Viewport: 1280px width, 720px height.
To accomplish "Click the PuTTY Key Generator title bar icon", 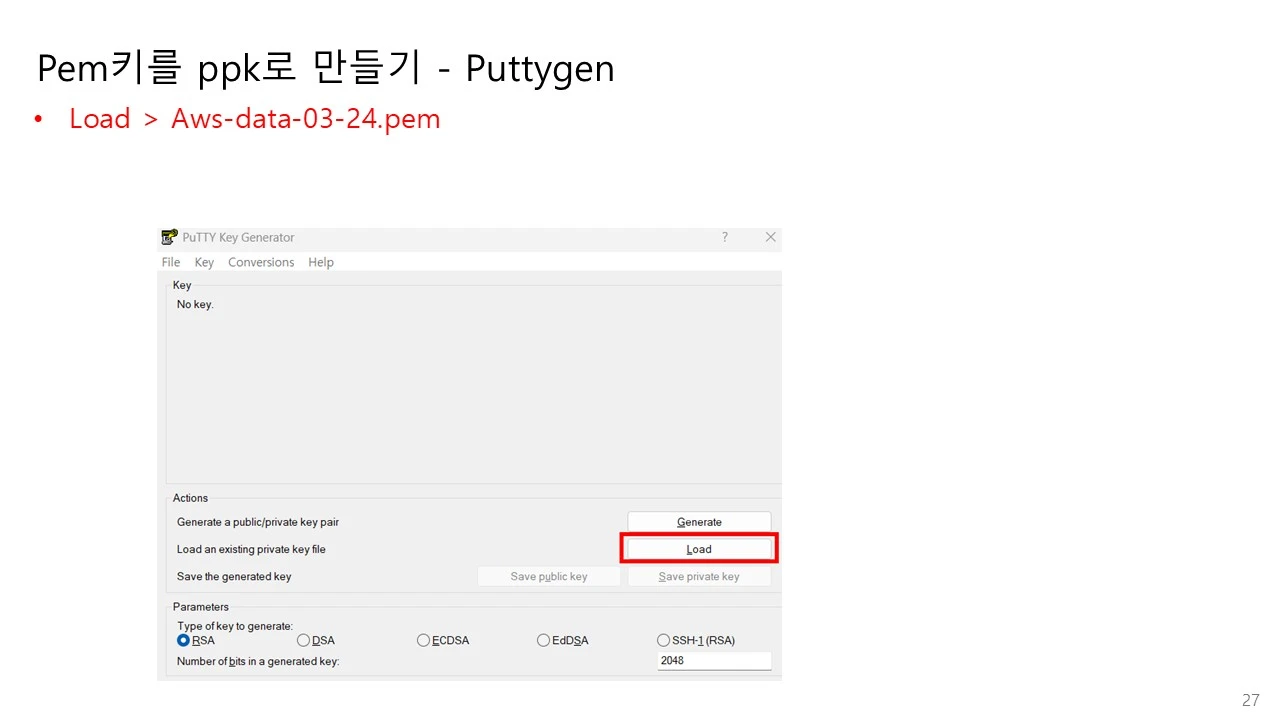I will [x=169, y=237].
